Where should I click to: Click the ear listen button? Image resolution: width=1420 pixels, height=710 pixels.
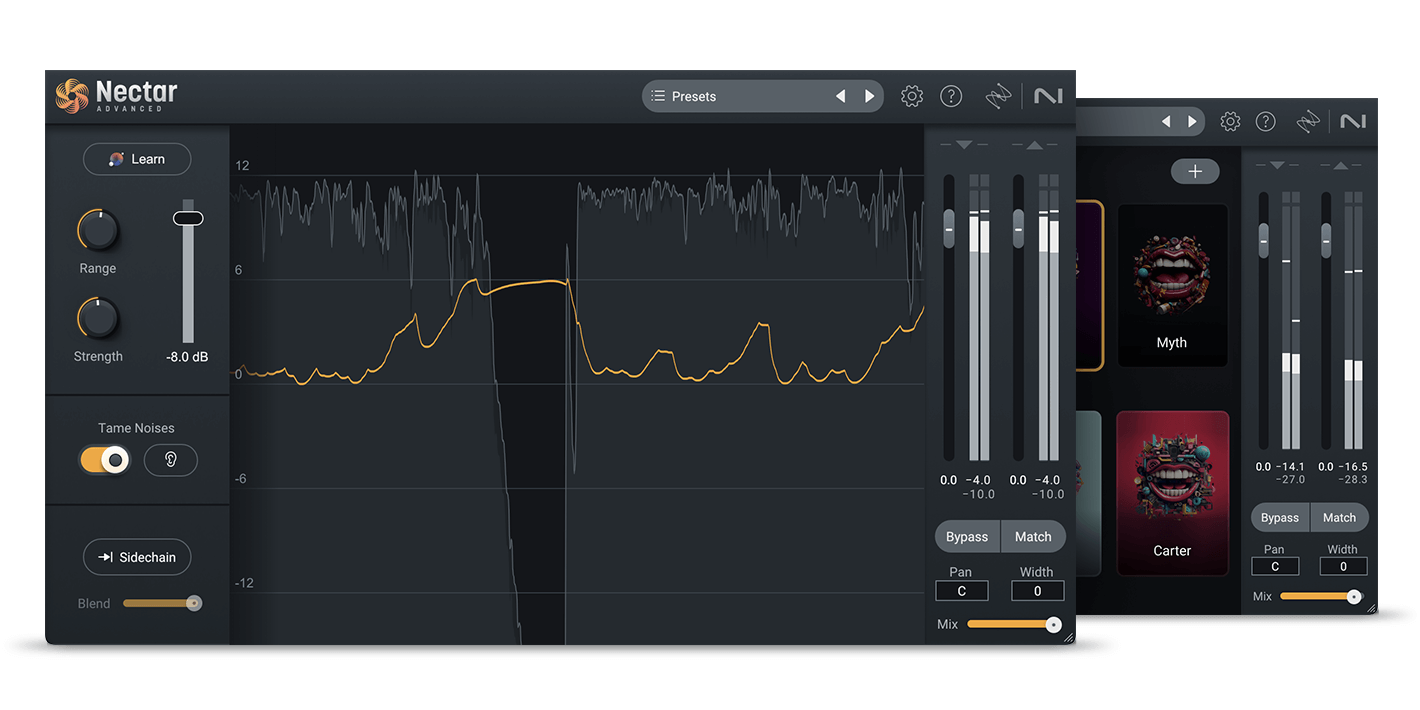(x=171, y=460)
